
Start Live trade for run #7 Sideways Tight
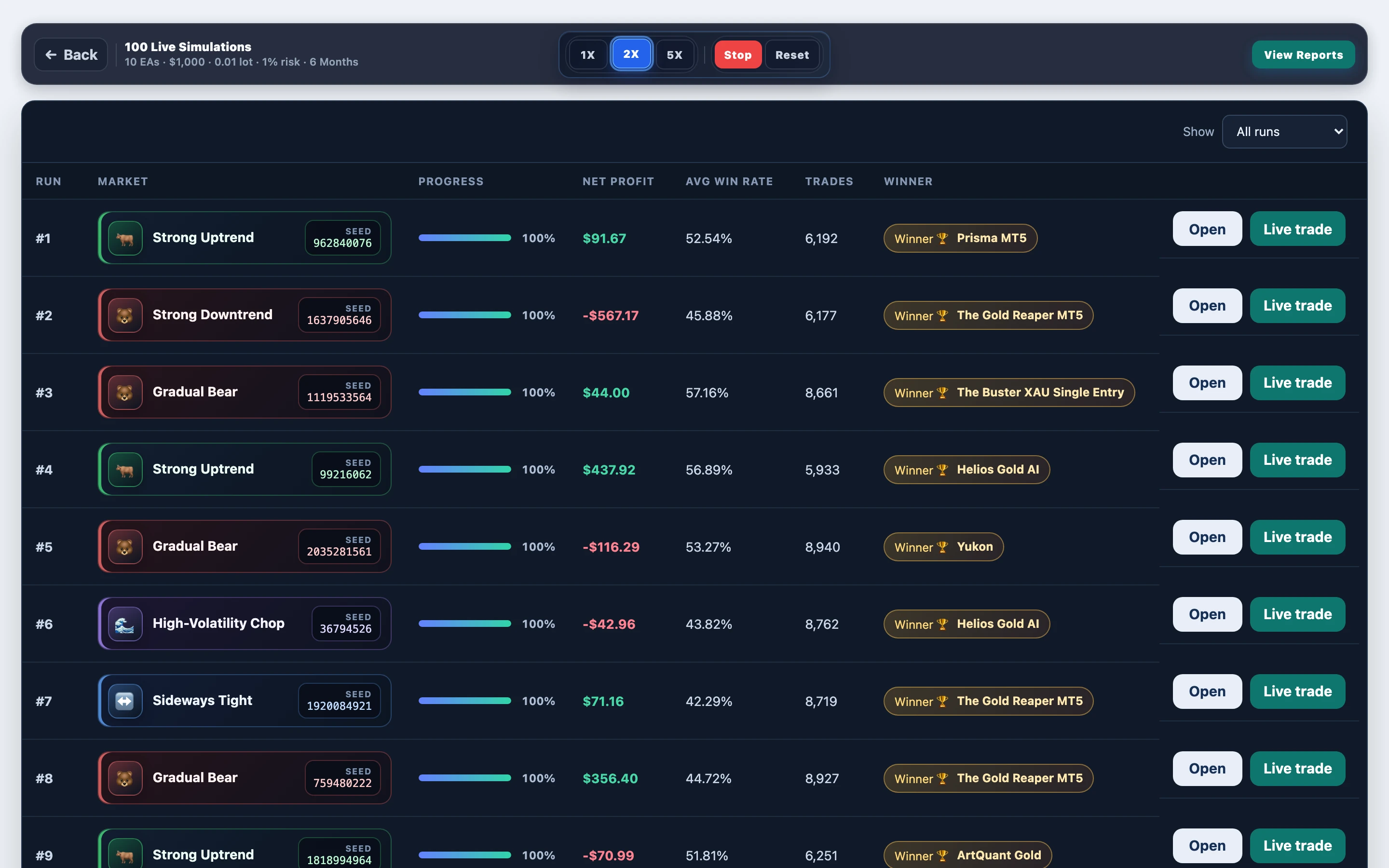[1297, 691]
